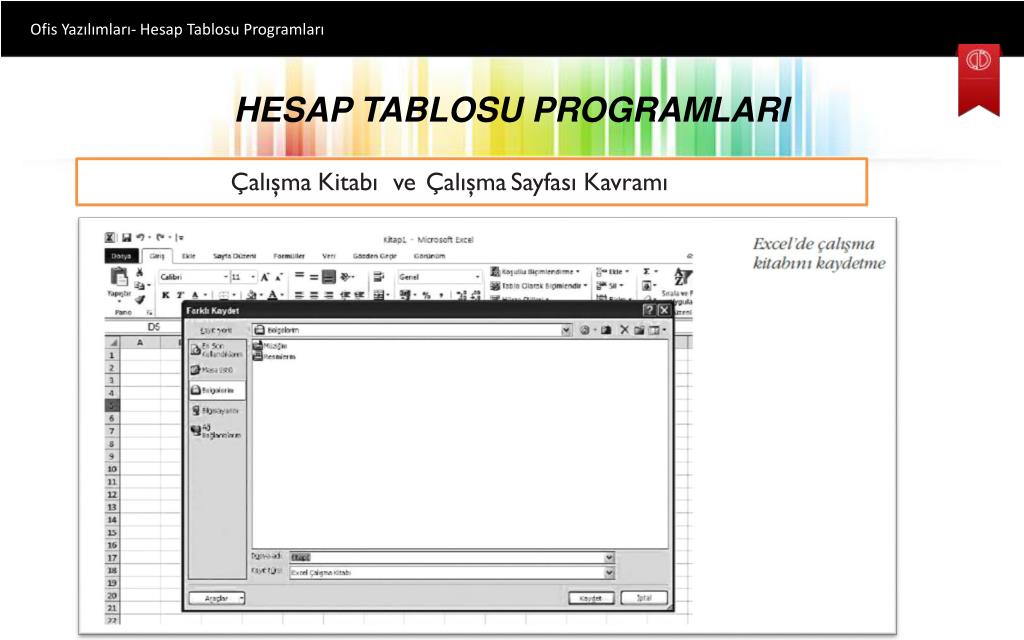Click the Select All corner of worksheet
The height and width of the screenshot is (640, 1024).
[x=112, y=342]
